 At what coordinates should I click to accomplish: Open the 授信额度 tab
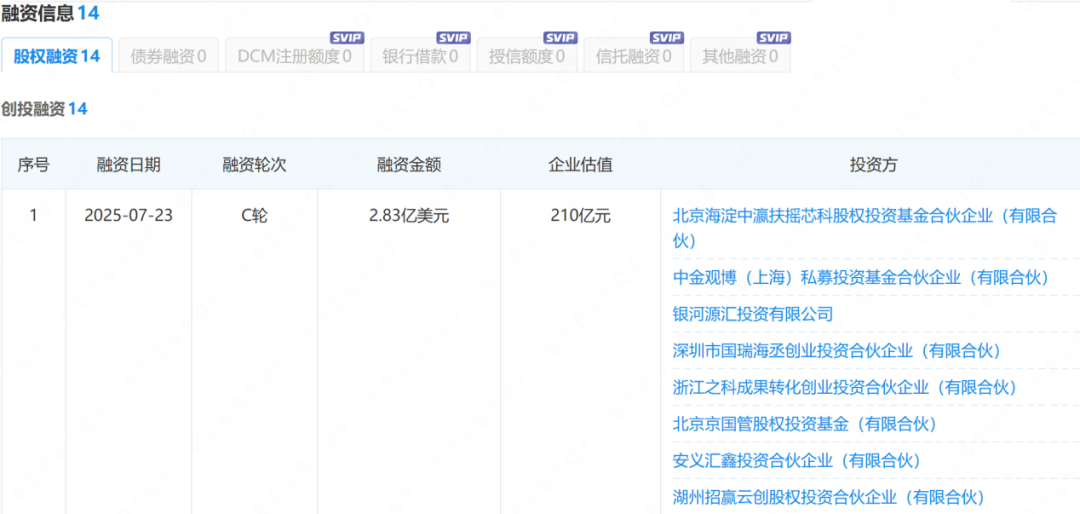coord(527,57)
